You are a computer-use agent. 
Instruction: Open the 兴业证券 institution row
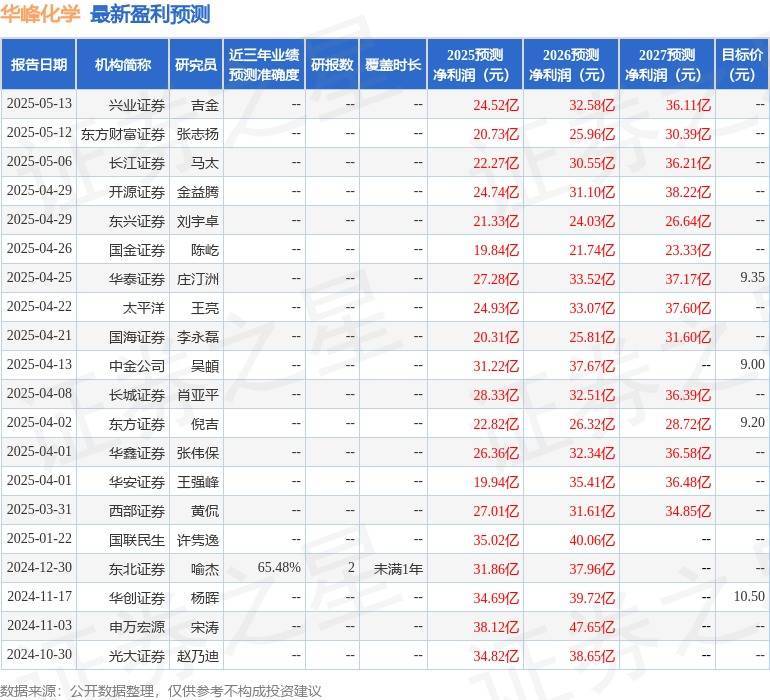point(137,104)
